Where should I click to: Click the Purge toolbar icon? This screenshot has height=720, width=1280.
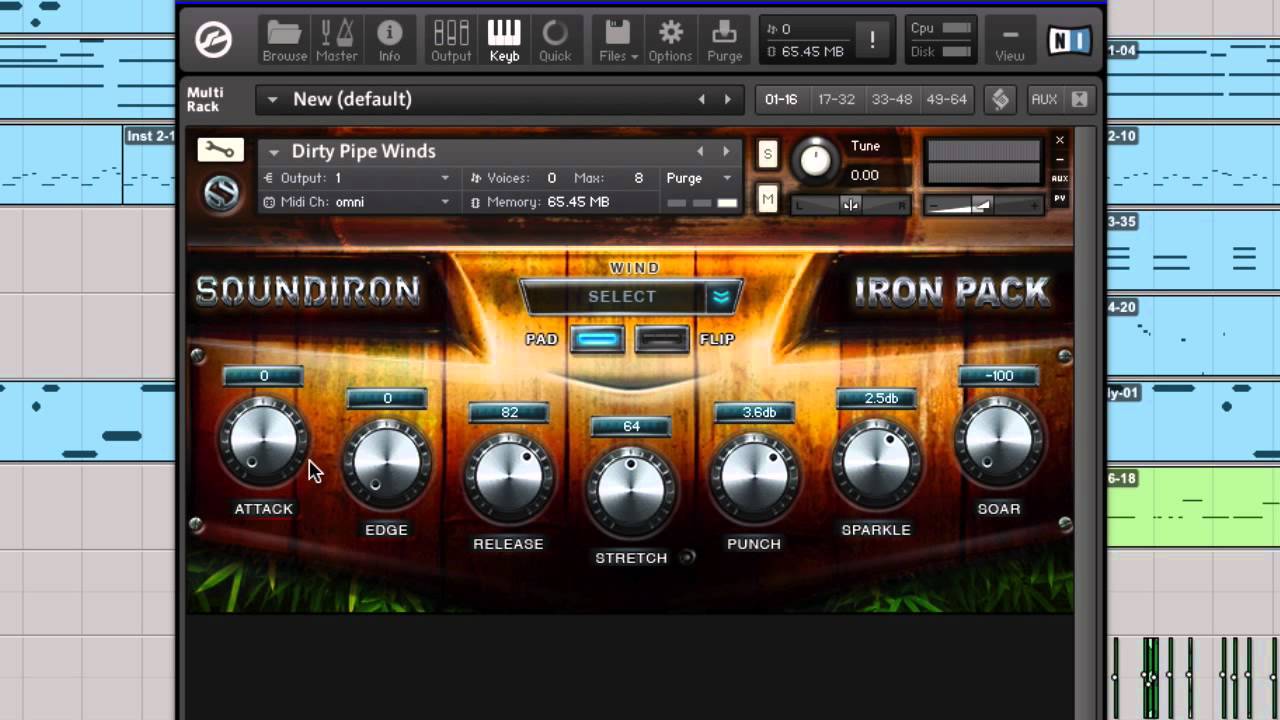click(x=724, y=41)
